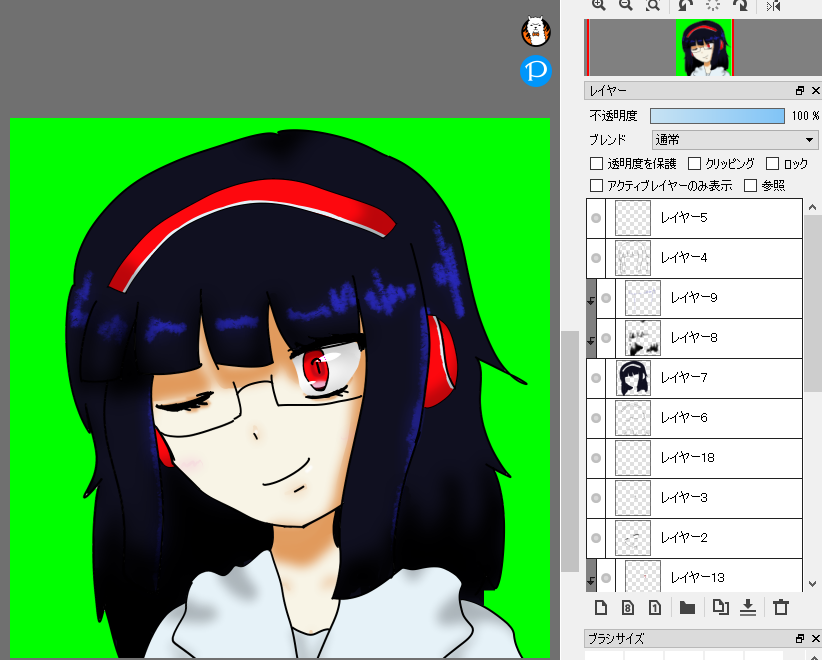Click the レイヤー2 thumbnail
The height and width of the screenshot is (660, 822).
coord(633,538)
